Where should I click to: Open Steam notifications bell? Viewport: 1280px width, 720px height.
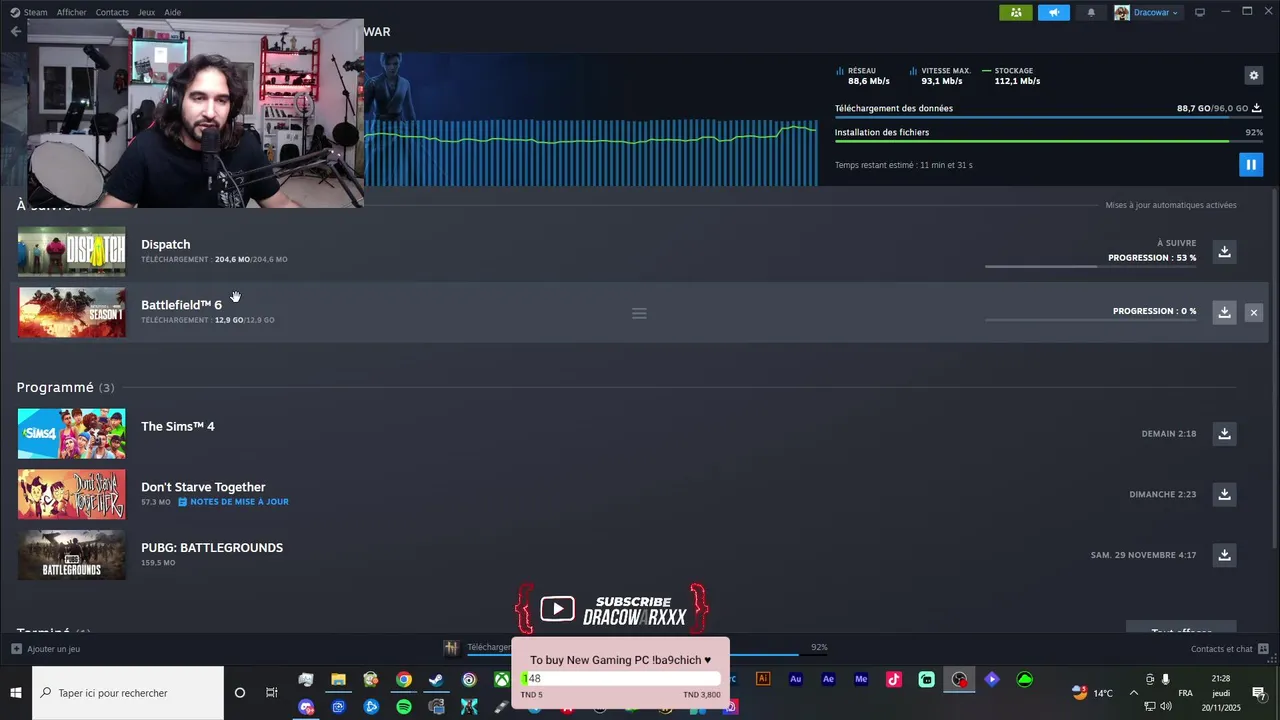[x=1091, y=12]
